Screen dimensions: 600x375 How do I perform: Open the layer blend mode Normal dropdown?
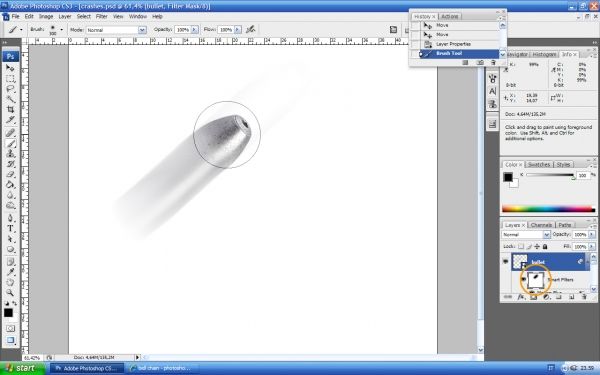coord(526,235)
